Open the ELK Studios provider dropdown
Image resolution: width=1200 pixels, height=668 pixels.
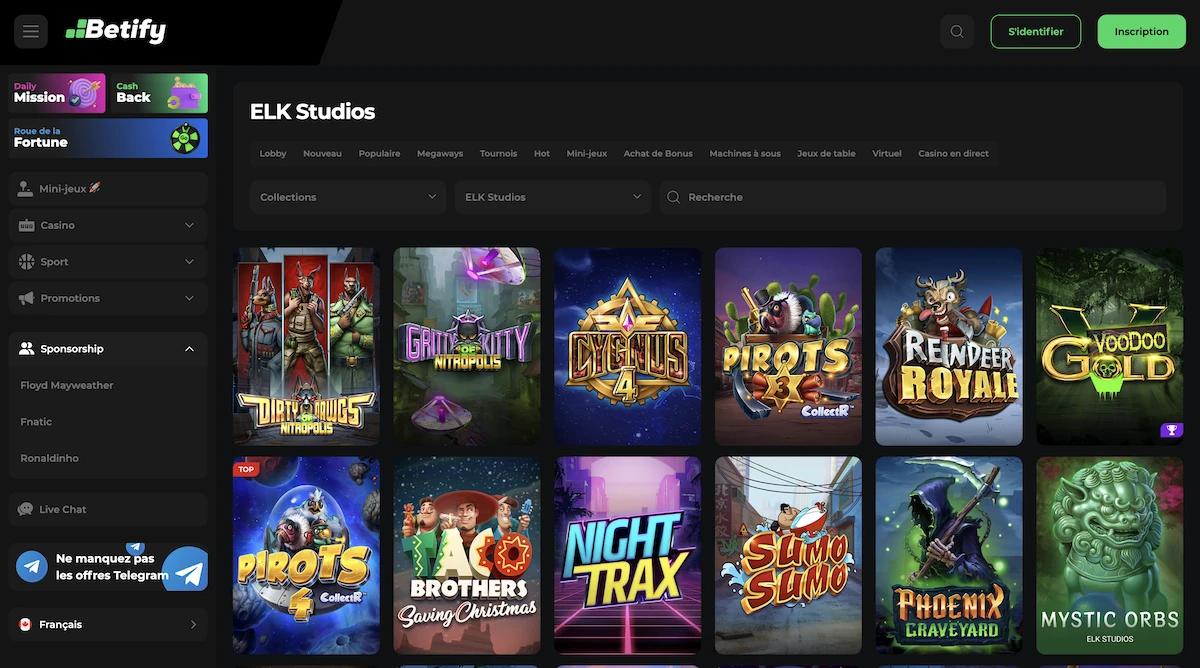tap(552, 197)
